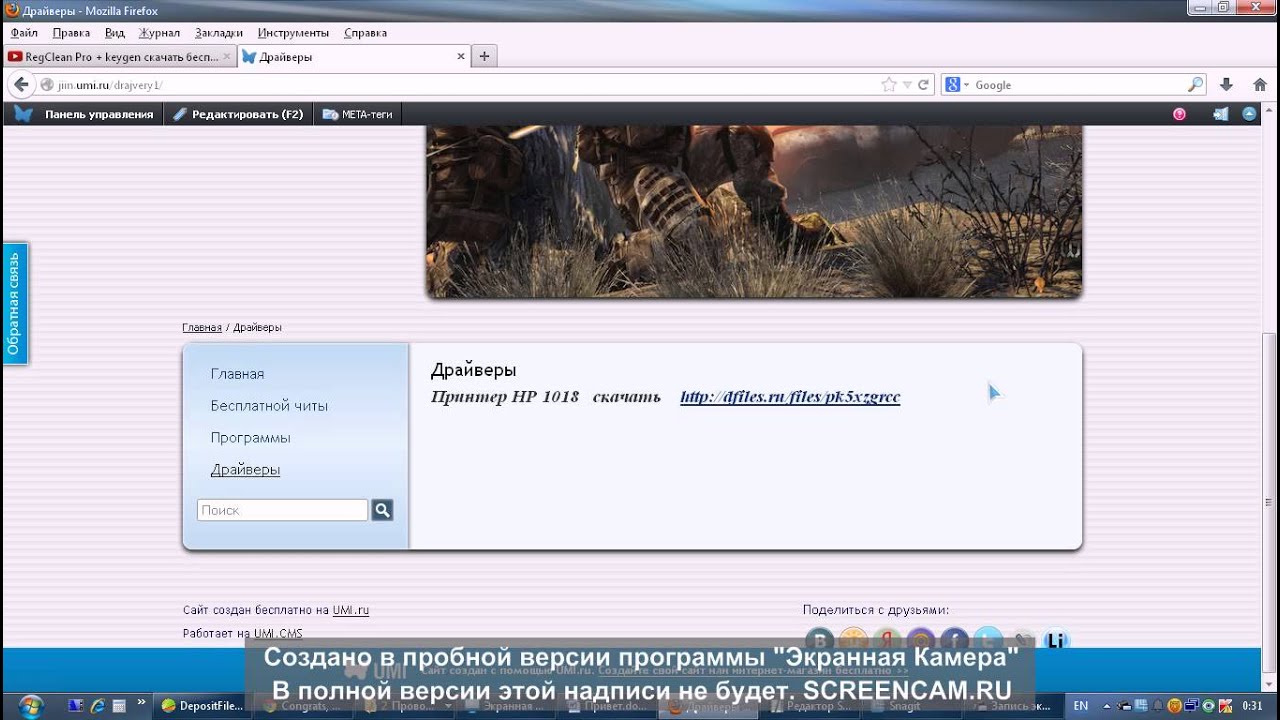1280x720 pixels.
Task: Open the Google search engine dropdown
Action: (x=956, y=85)
